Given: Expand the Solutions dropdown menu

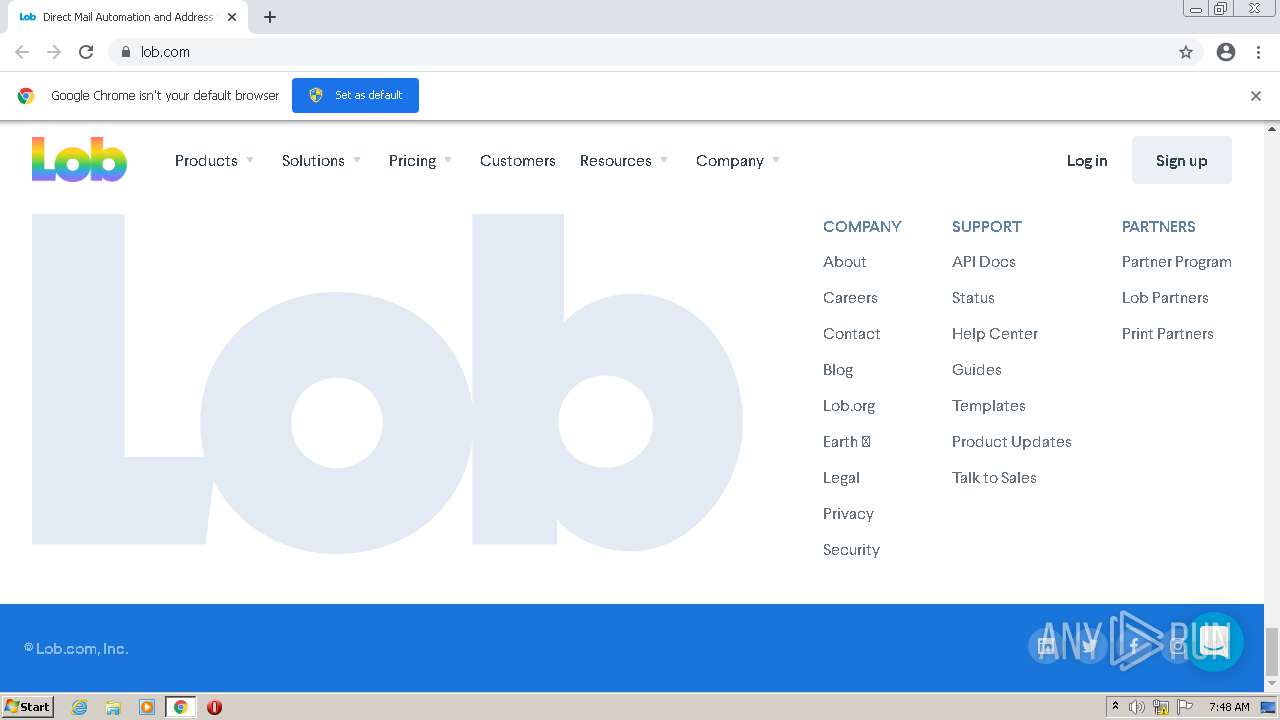Looking at the screenshot, I should (x=321, y=160).
